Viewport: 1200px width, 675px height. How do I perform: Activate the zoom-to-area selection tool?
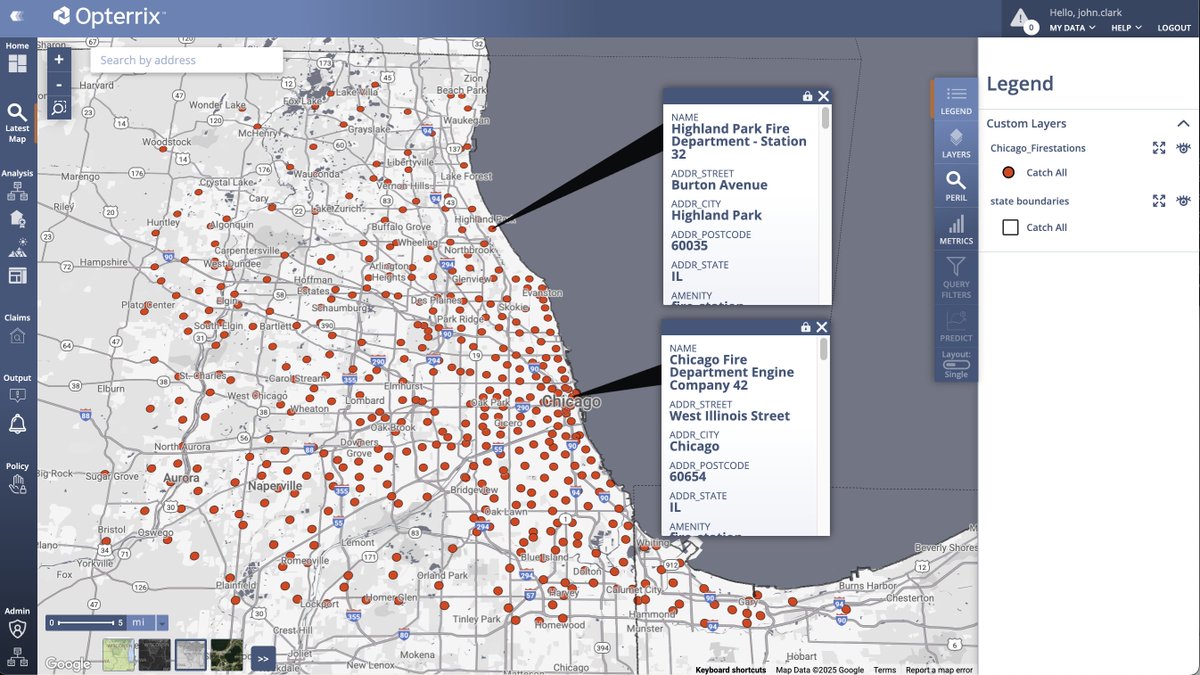[x=59, y=107]
